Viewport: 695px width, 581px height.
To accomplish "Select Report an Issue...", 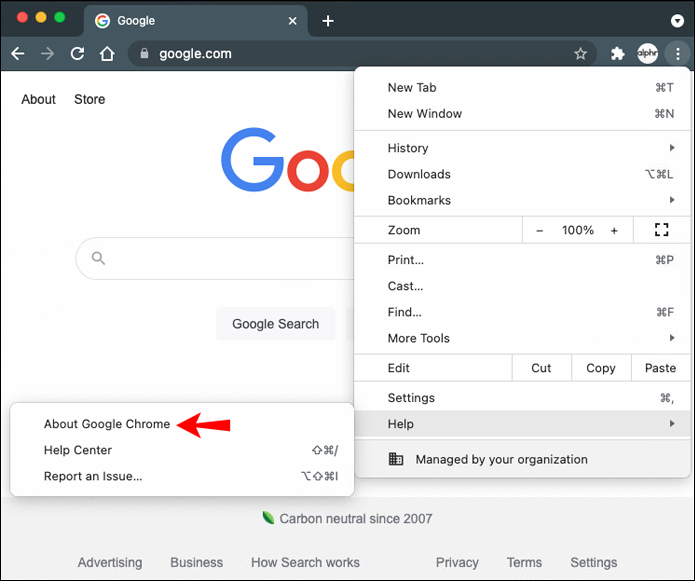I will 182,476.
